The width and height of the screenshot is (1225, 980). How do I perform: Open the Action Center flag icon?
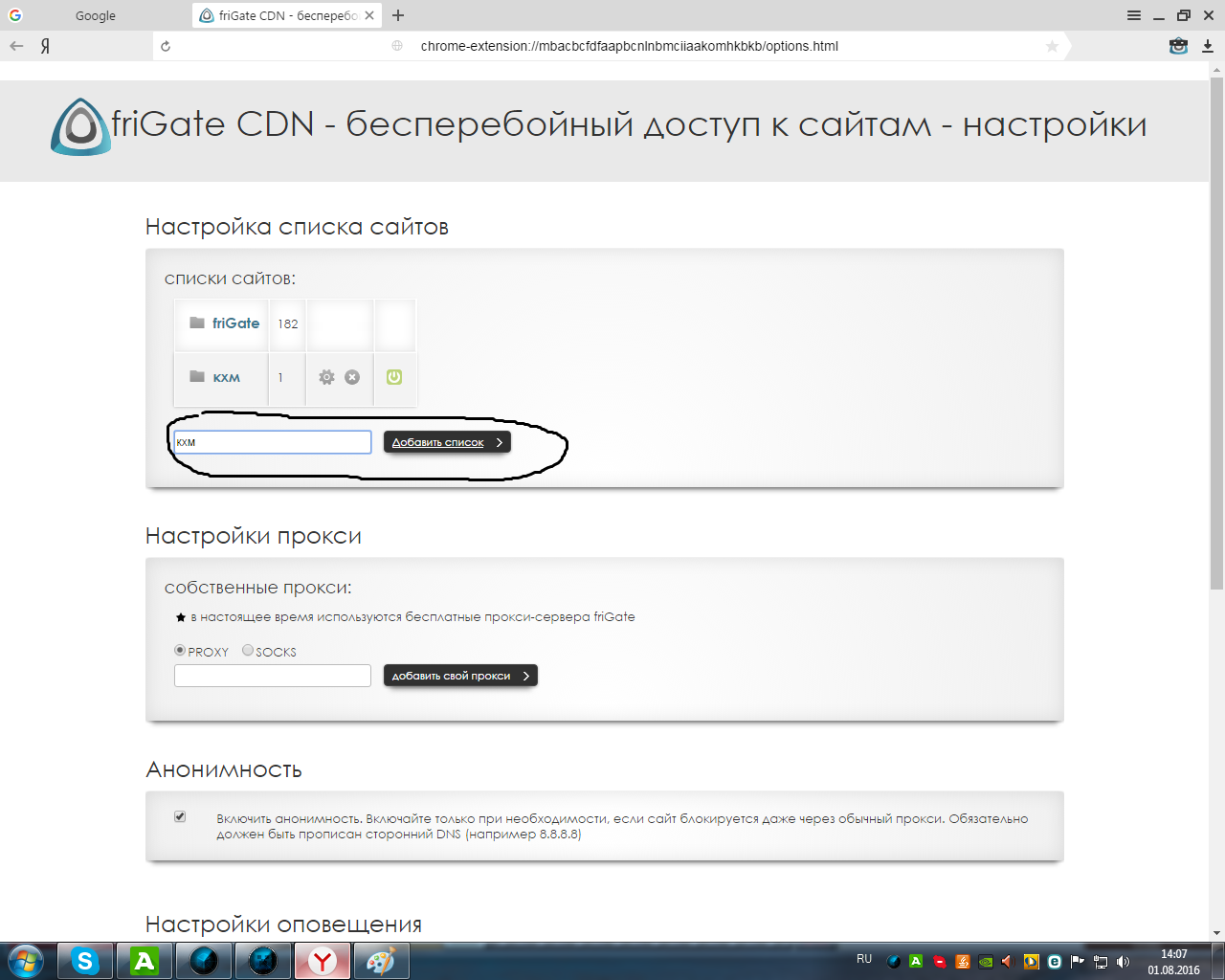click(1078, 962)
